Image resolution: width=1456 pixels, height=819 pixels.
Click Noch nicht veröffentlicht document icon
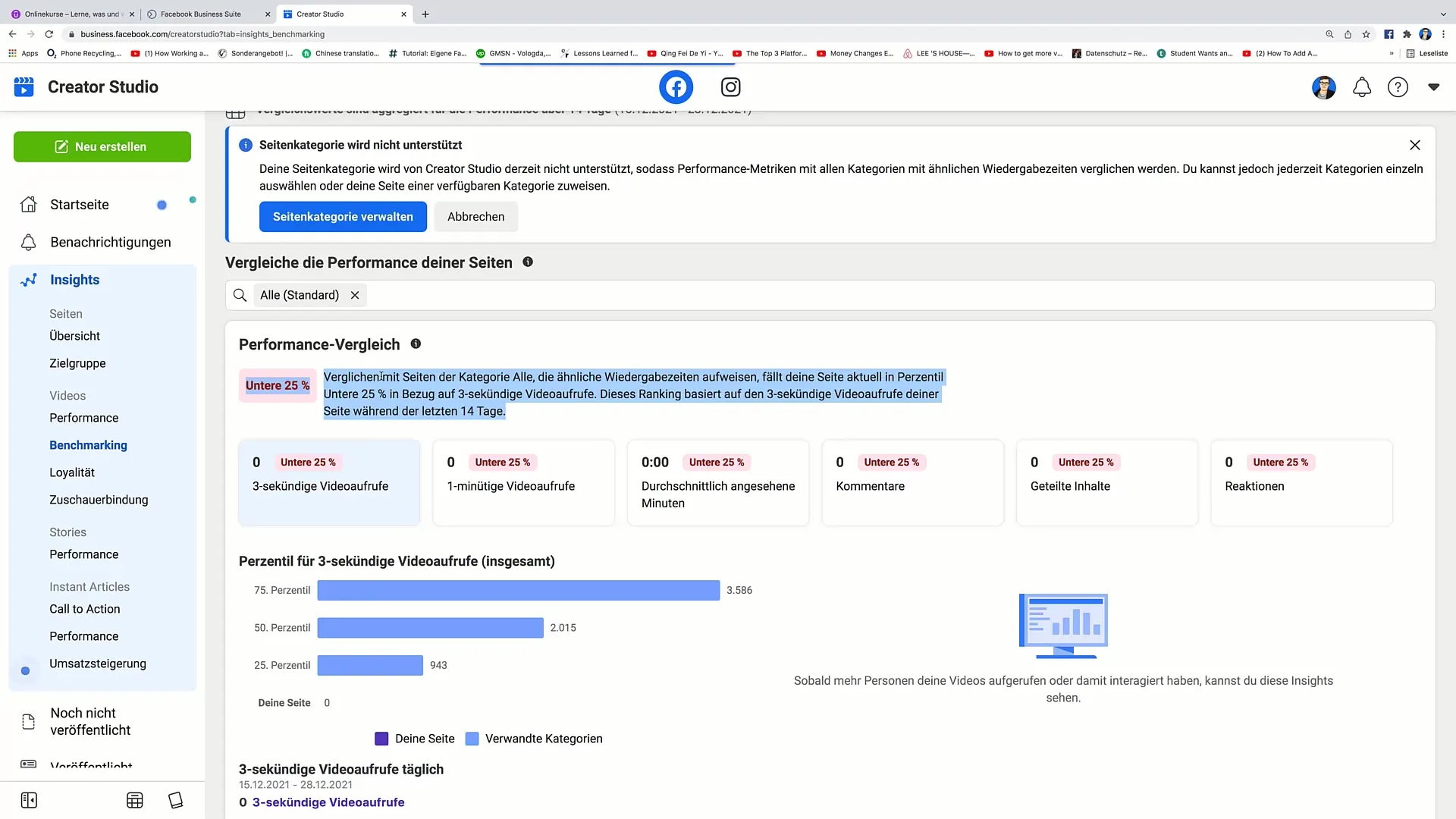click(x=28, y=721)
